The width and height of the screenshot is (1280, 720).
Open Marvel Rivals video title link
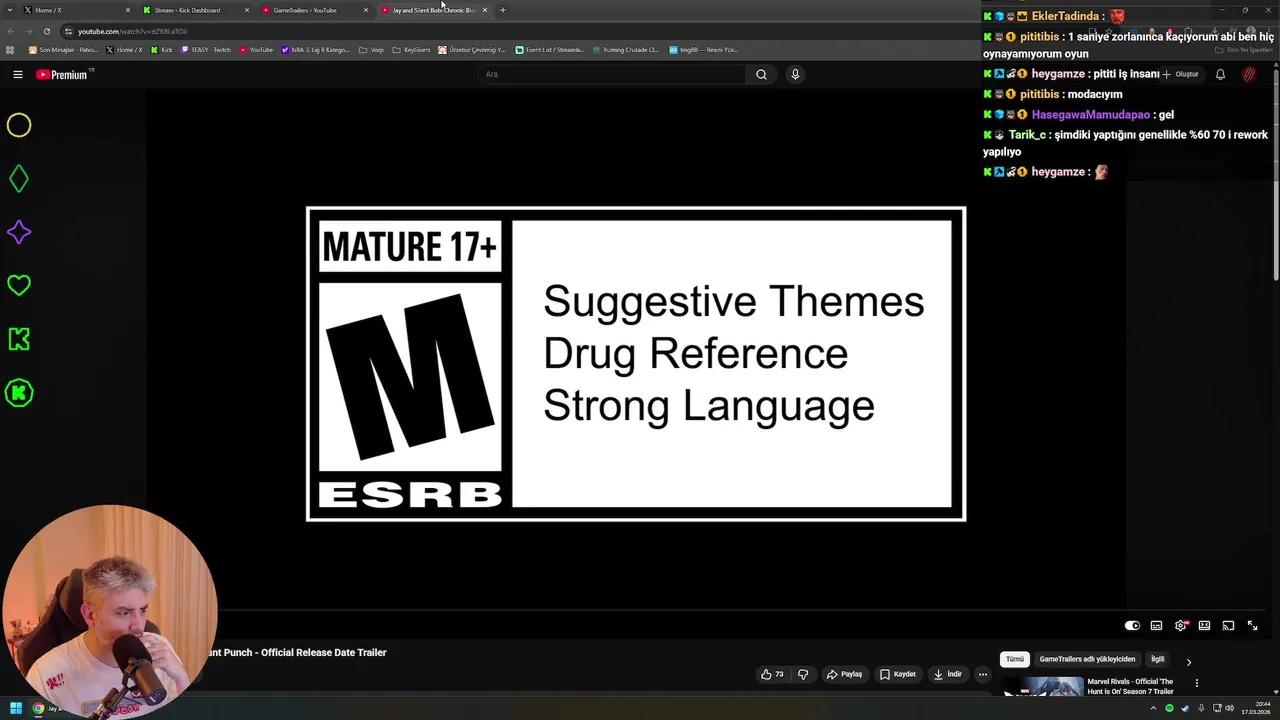1130,686
